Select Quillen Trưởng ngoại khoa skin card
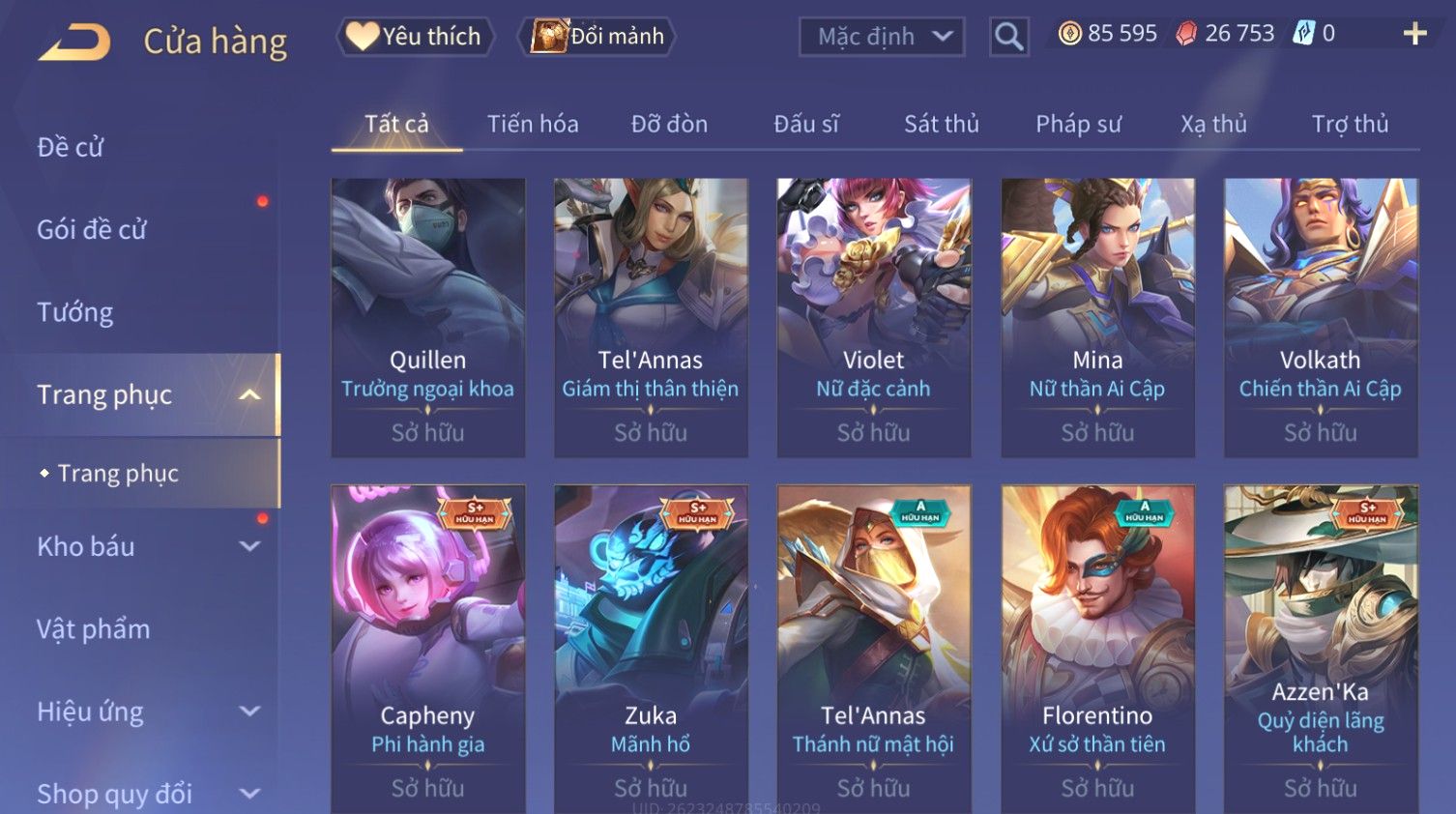The width and height of the screenshot is (1456, 814). click(x=428, y=317)
